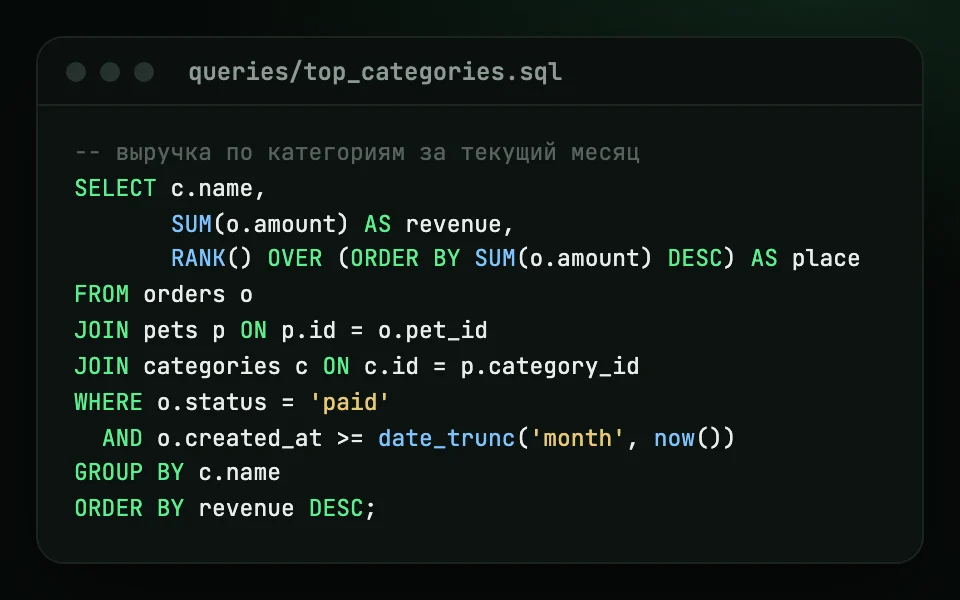Click the WHERE keyword
This screenshot has width=960, height=600.
(108, 402)
